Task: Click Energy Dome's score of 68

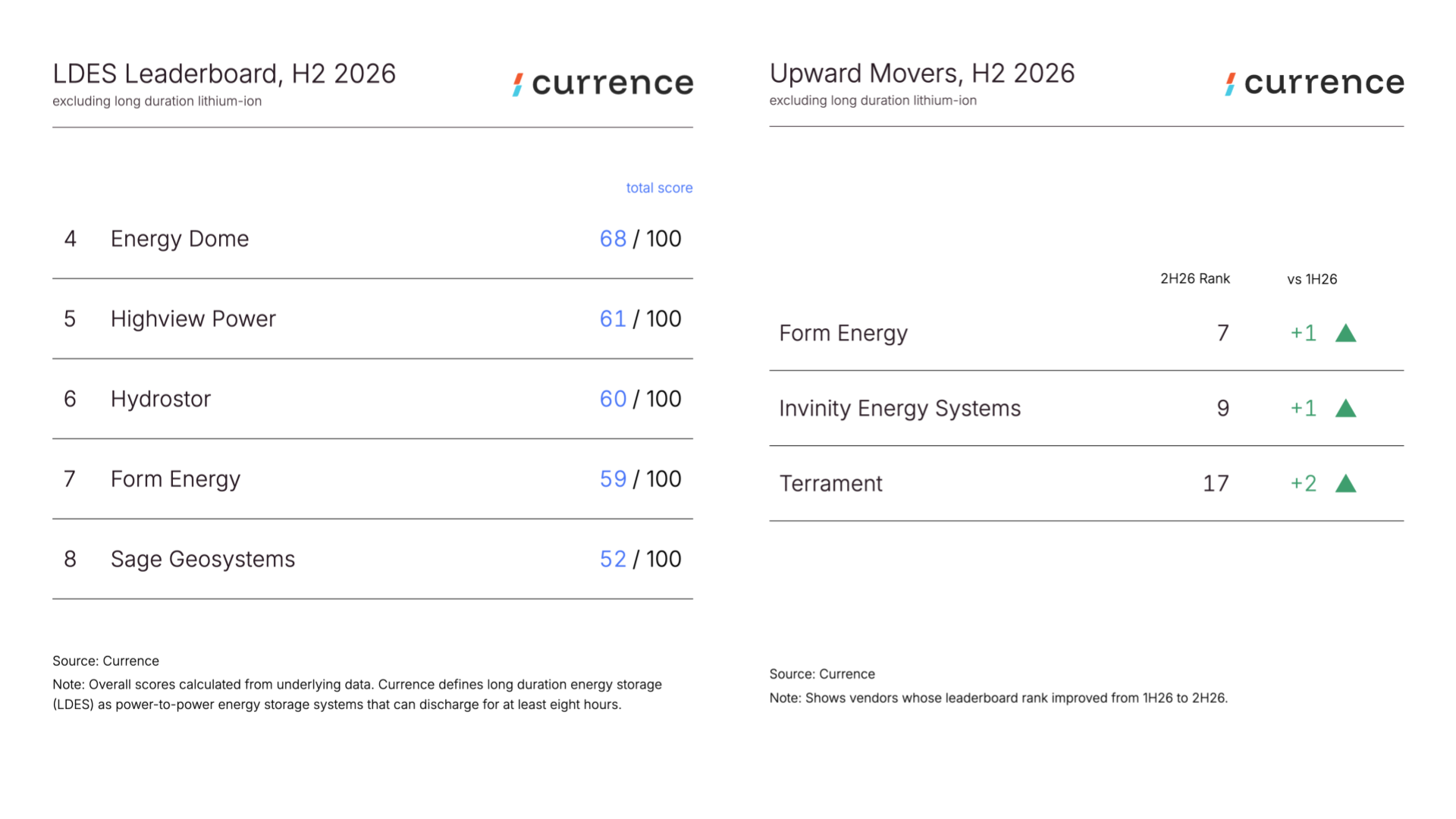Action: coord(613,239)
